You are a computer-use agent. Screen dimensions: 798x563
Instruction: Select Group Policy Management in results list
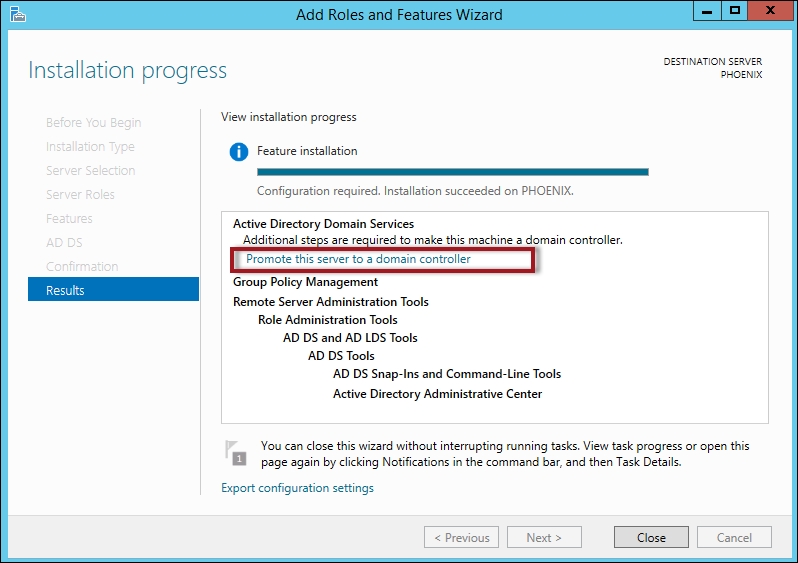tap(305, 282)
